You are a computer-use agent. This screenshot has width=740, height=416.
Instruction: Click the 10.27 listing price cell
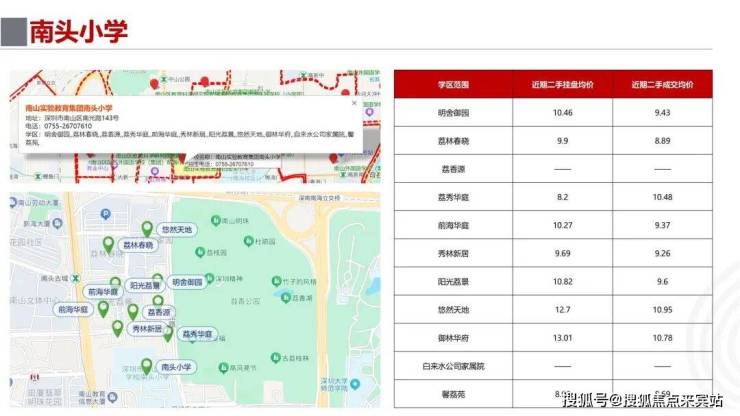(563, 225)
